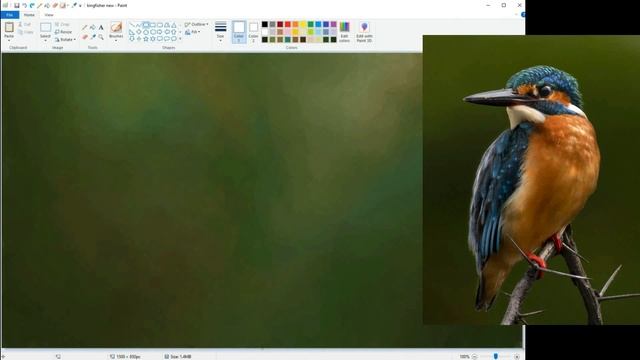Select the Magnifier tool
The width and height of the screenshot is (640, 360).
tap(101, 37)
